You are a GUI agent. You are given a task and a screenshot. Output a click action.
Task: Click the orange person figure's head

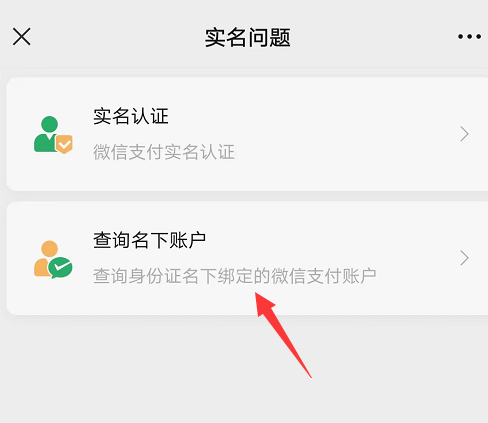click(49, 249)
